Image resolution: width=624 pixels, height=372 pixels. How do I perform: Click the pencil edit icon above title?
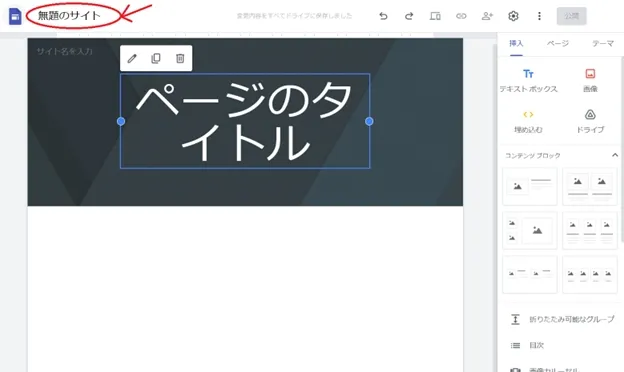coord(132,58)
